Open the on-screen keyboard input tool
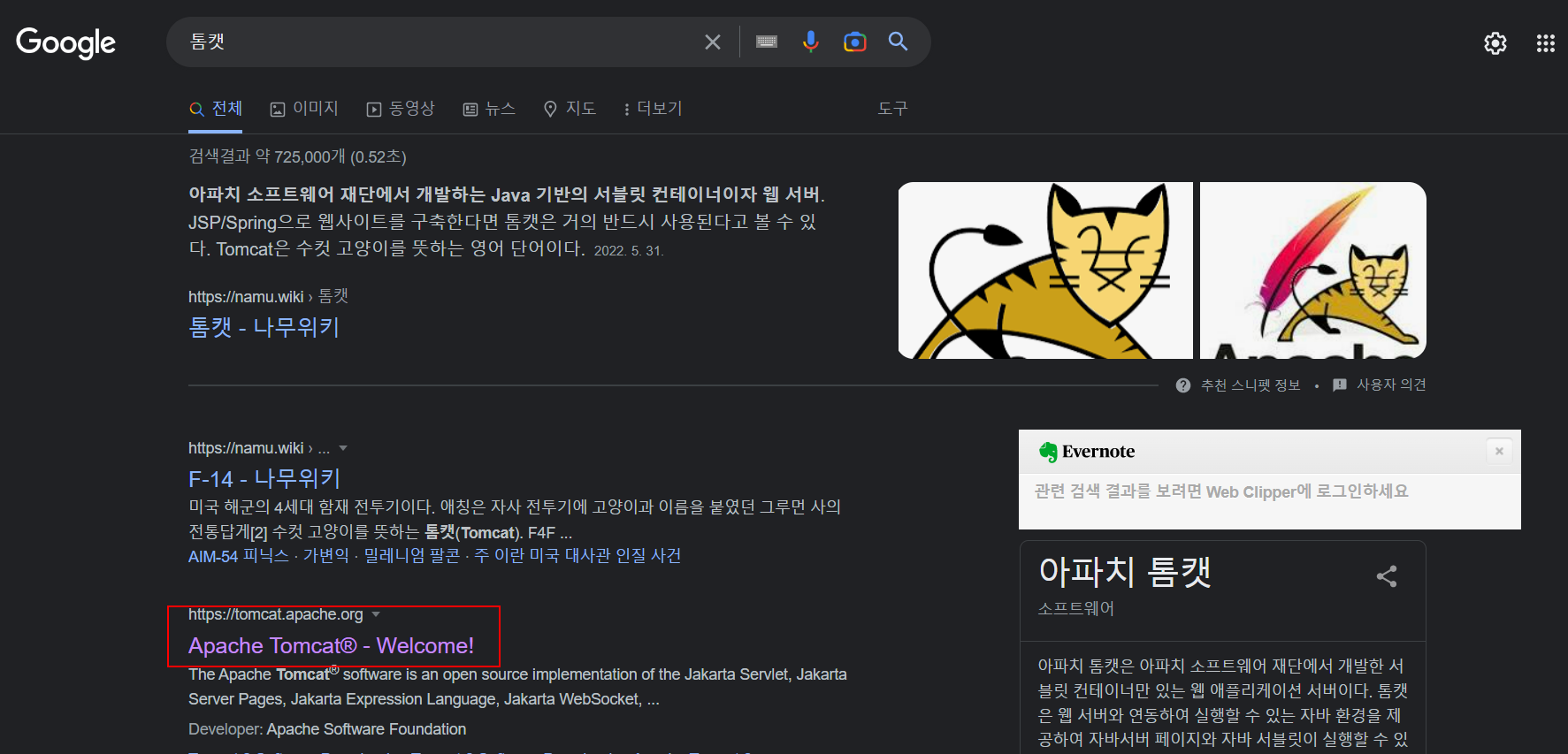Image resolution: width=1568 pixels, height=754 pixels. tap(767, 42)
